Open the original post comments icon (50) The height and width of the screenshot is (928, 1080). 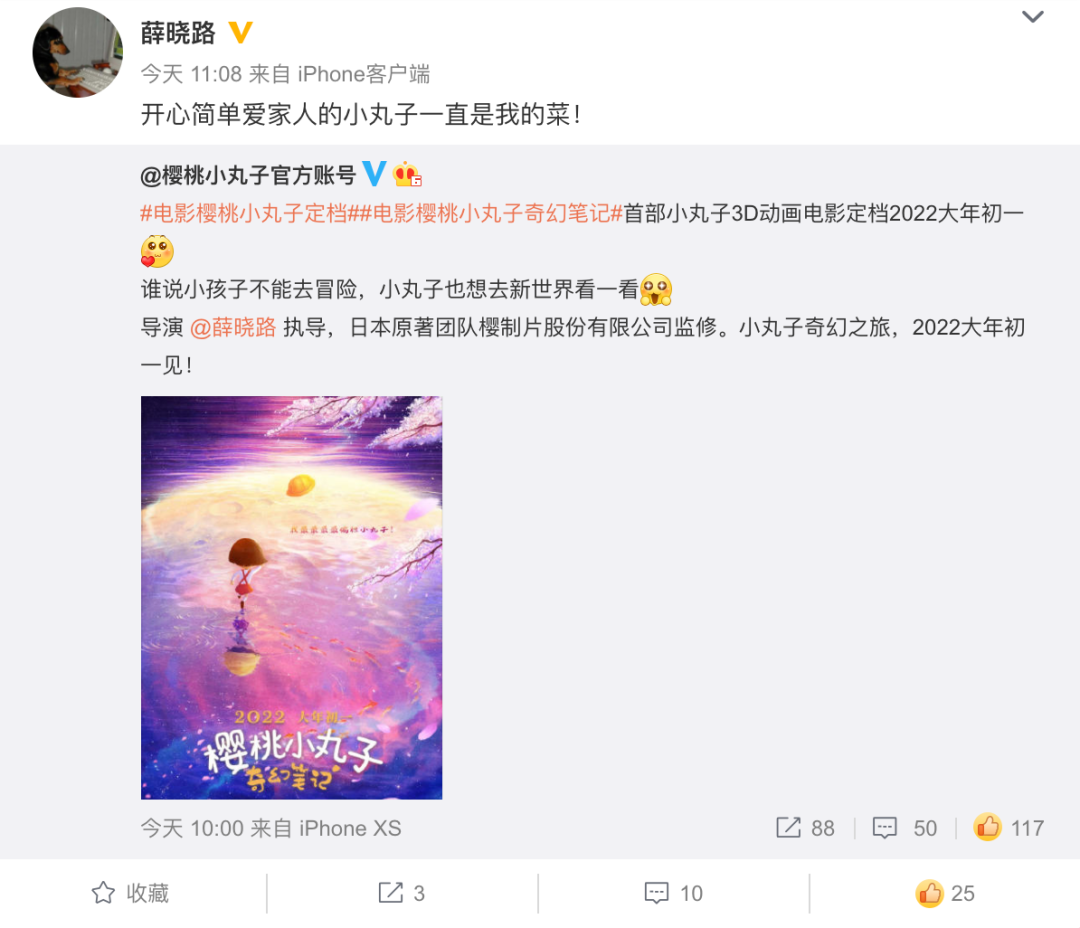[884, 827]
